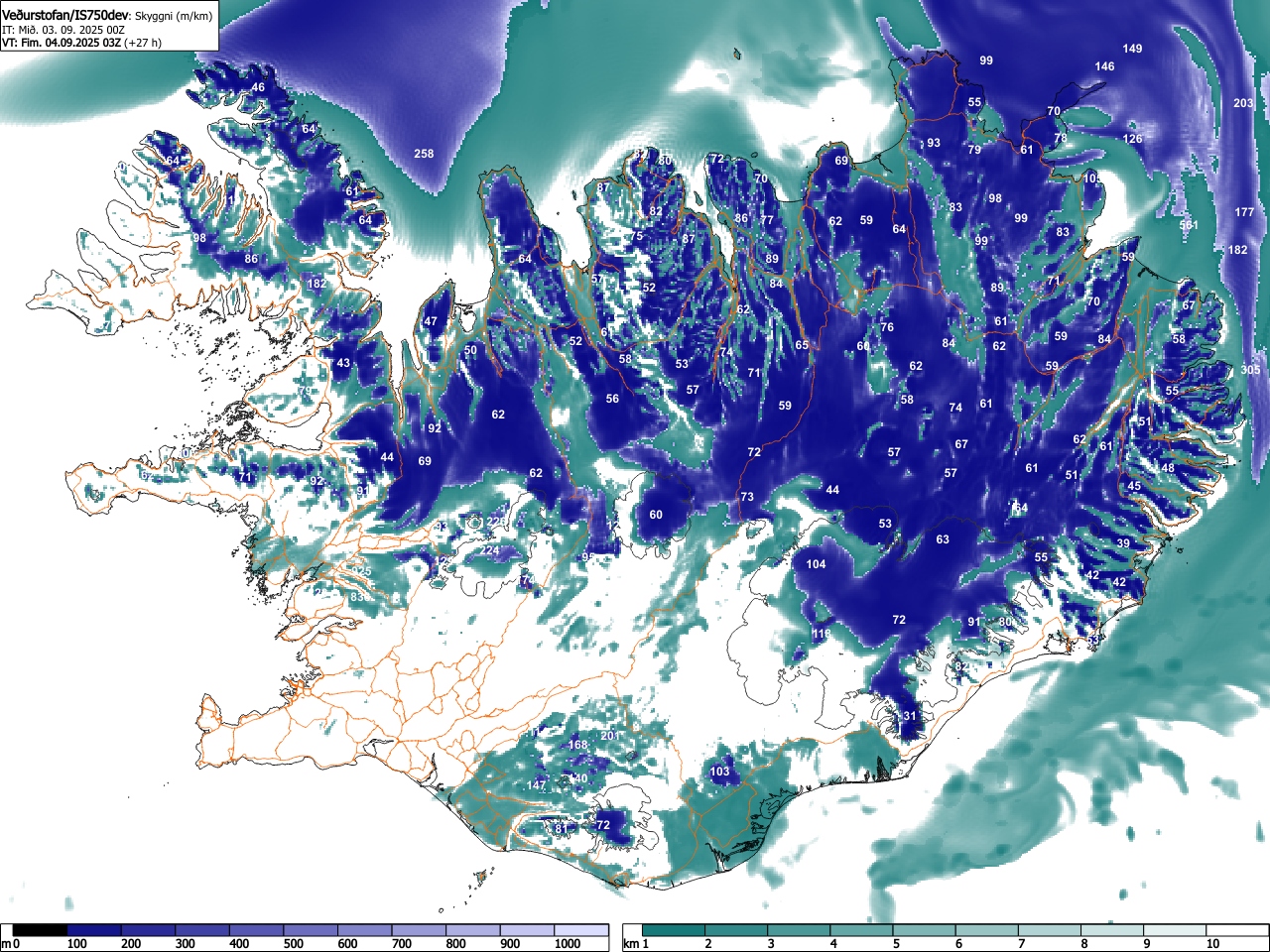Click the 'IT: Mið. 03. 09. 2025 00Z' line

(x=63, y=30)
